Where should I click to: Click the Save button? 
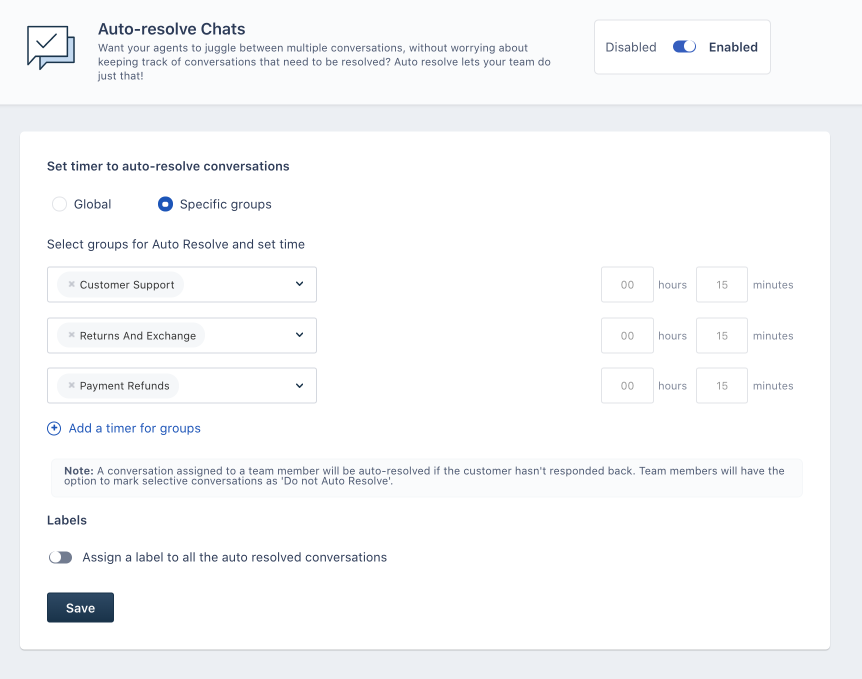[80, 608]
